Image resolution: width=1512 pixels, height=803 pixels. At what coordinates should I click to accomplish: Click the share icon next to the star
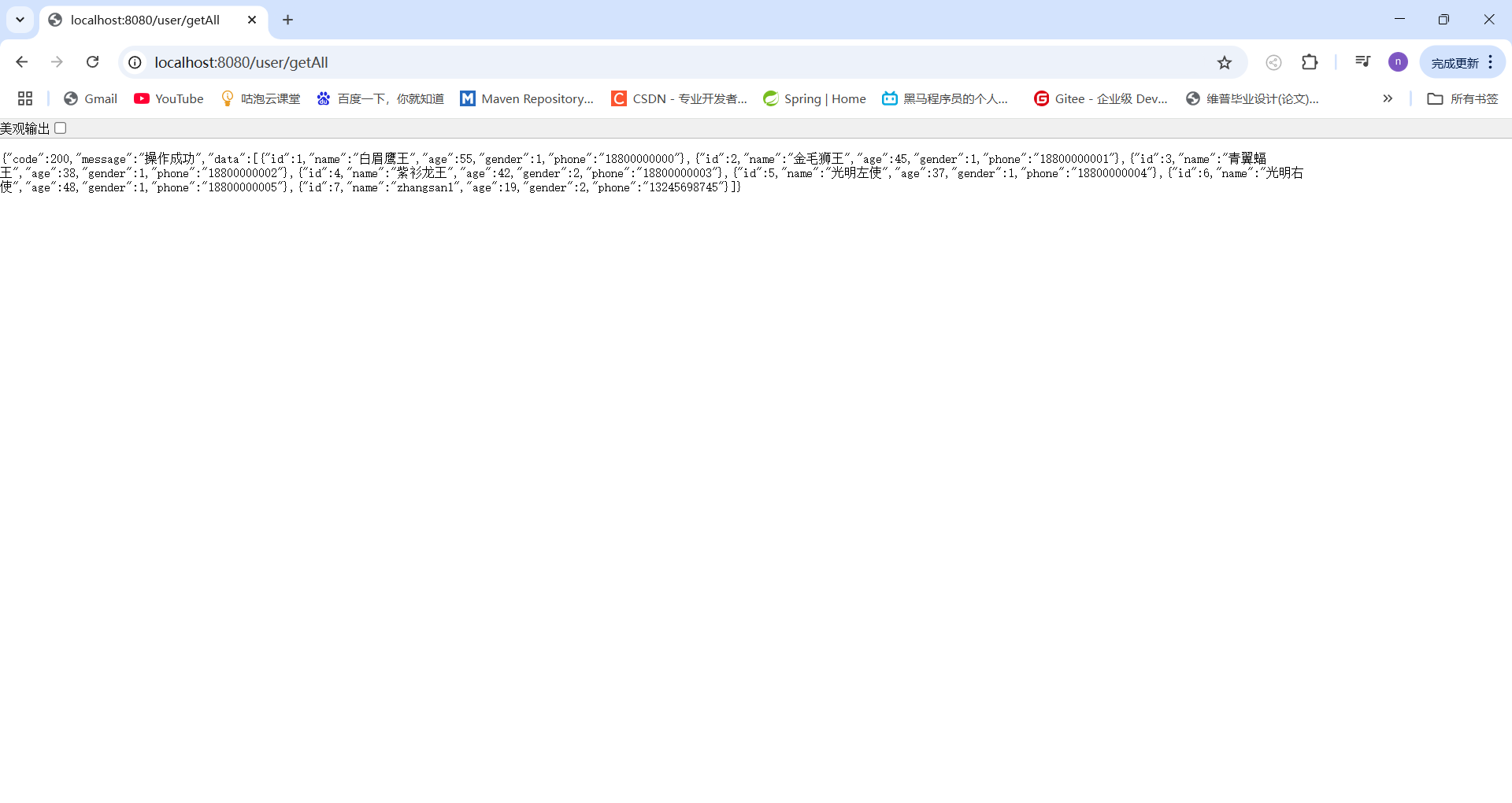[1273, 62]
